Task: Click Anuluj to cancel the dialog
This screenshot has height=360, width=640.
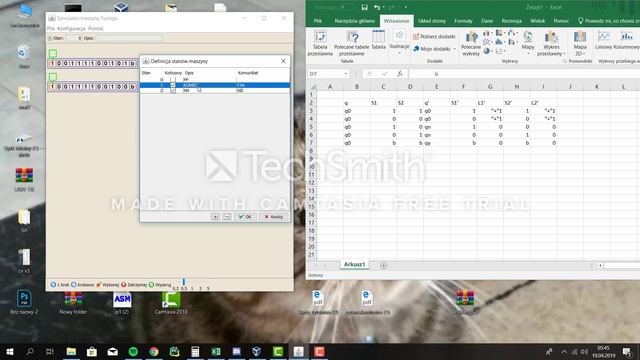Action: [x=273, y=217]
